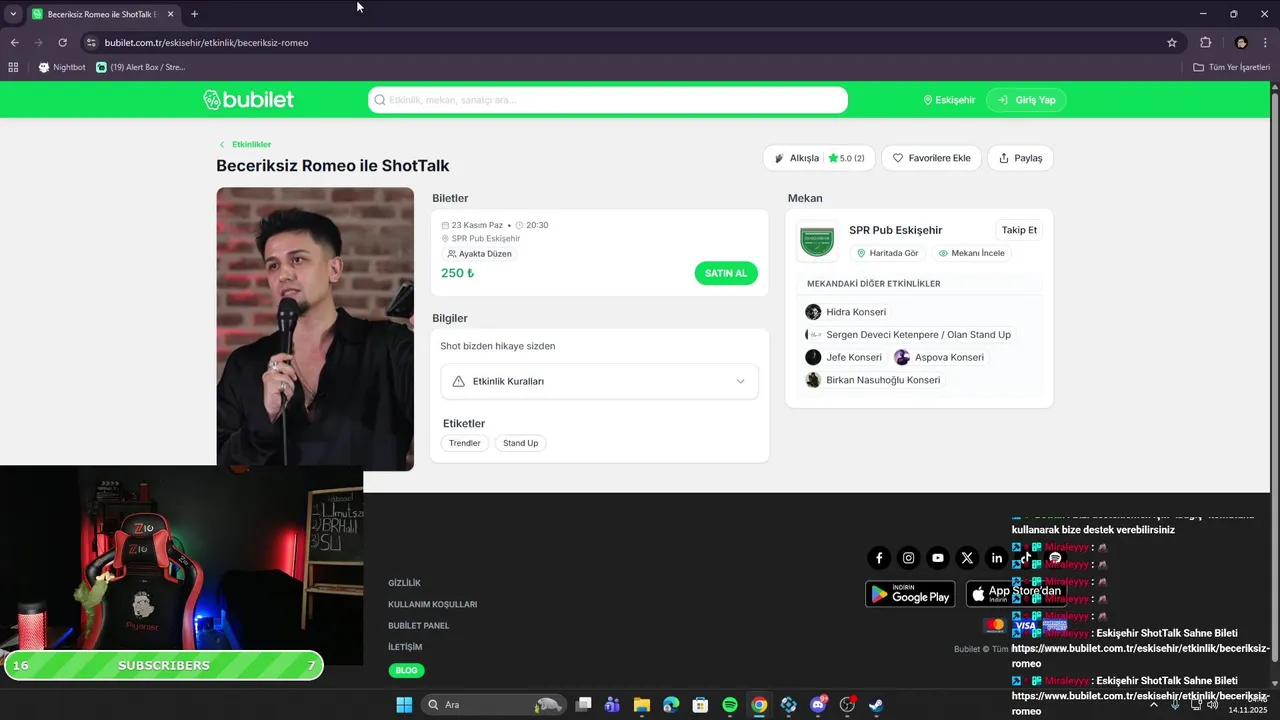Open the KULLANIM KOŞULLARI footer link
The width and height of the screenshot is (1280, 720).
point(432,604)
